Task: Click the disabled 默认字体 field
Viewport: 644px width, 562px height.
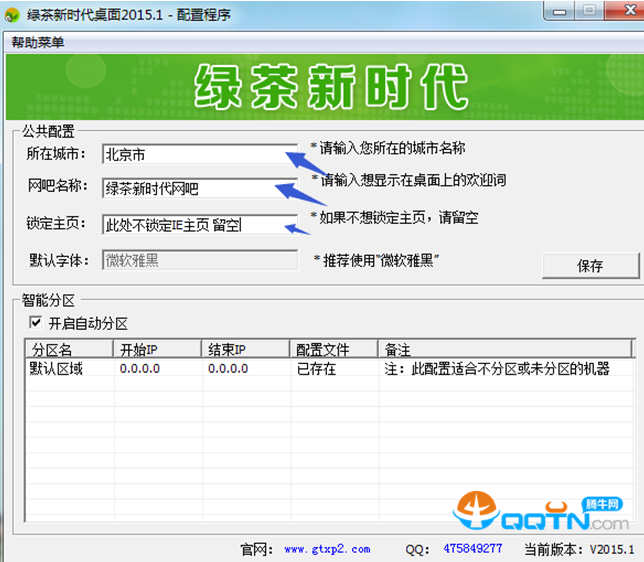Action: click(x=200, y=260)
